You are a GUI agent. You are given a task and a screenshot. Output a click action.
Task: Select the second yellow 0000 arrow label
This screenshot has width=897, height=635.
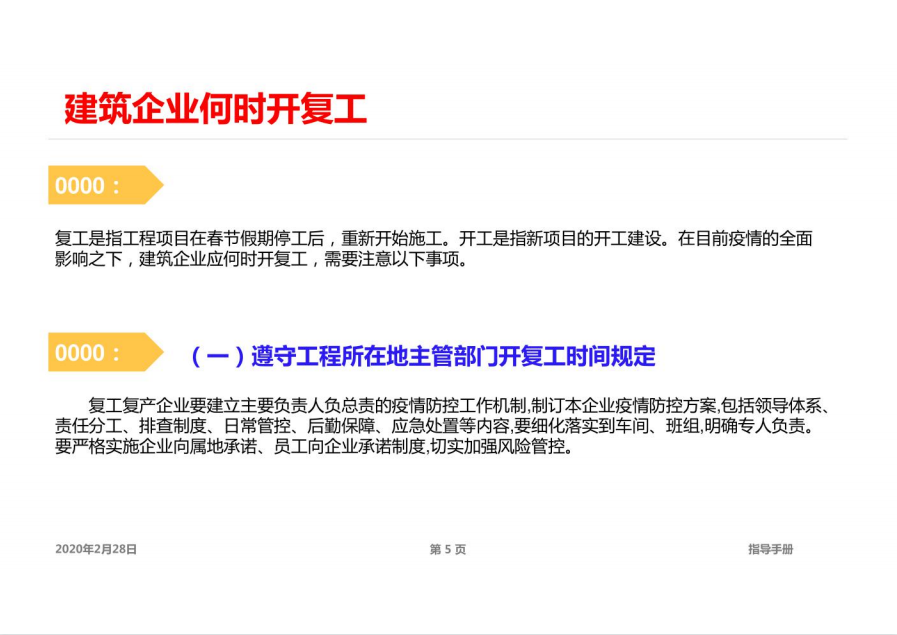coord(106,352)
